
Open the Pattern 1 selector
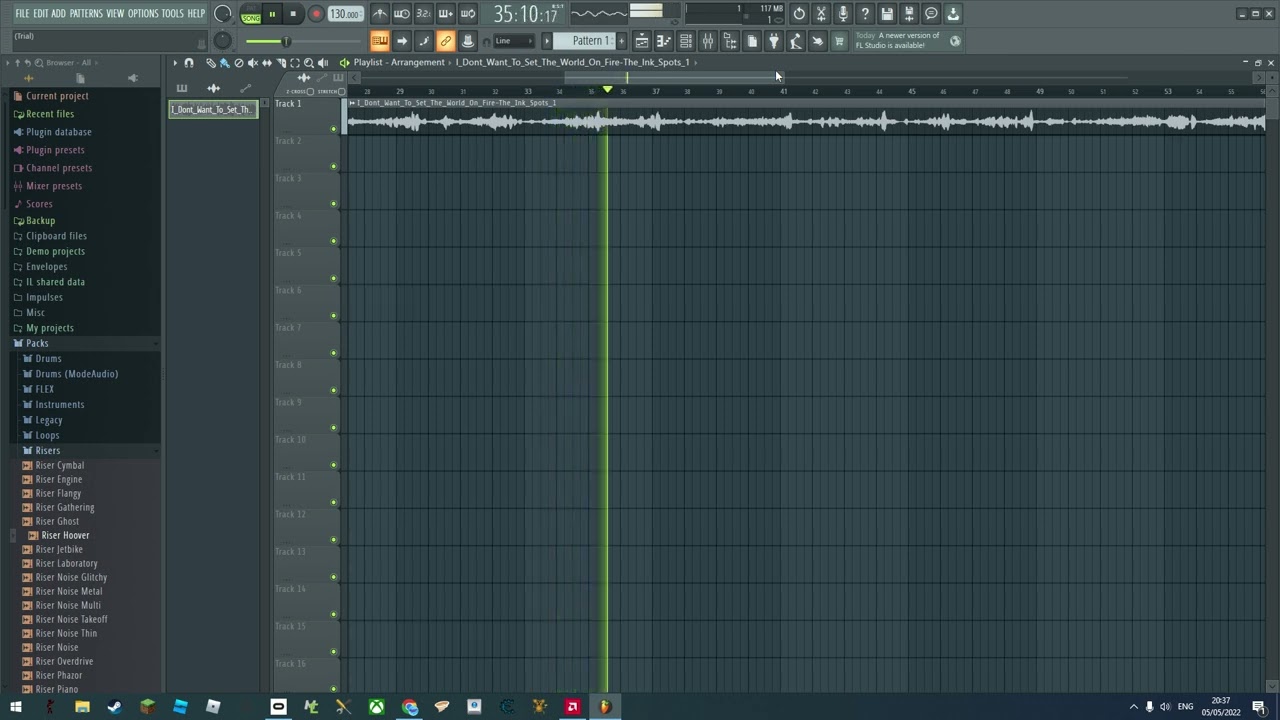click(586, 41)
